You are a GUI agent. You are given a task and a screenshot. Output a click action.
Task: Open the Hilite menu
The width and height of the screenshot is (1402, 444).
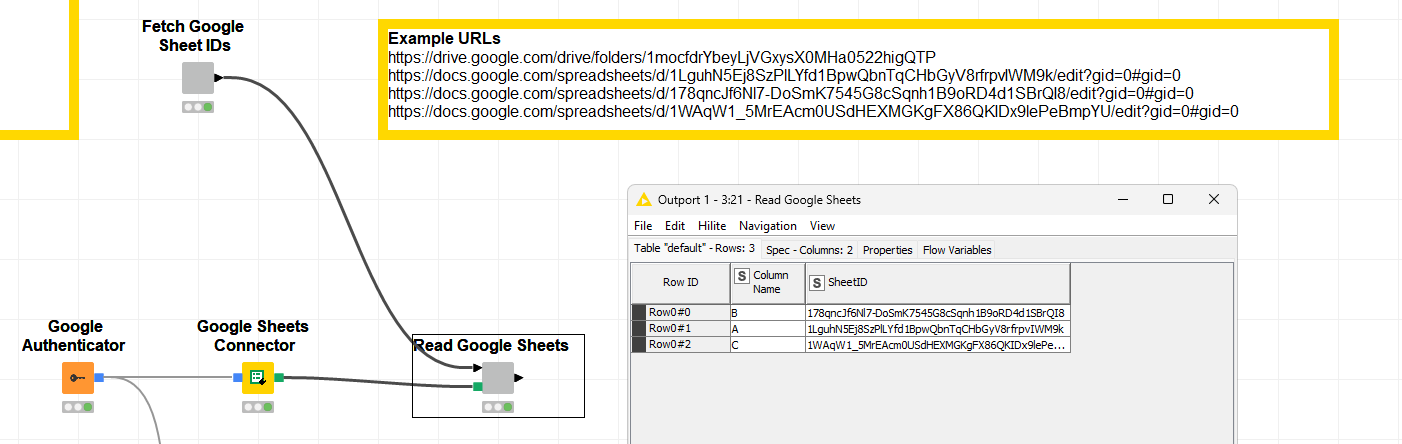712,226
